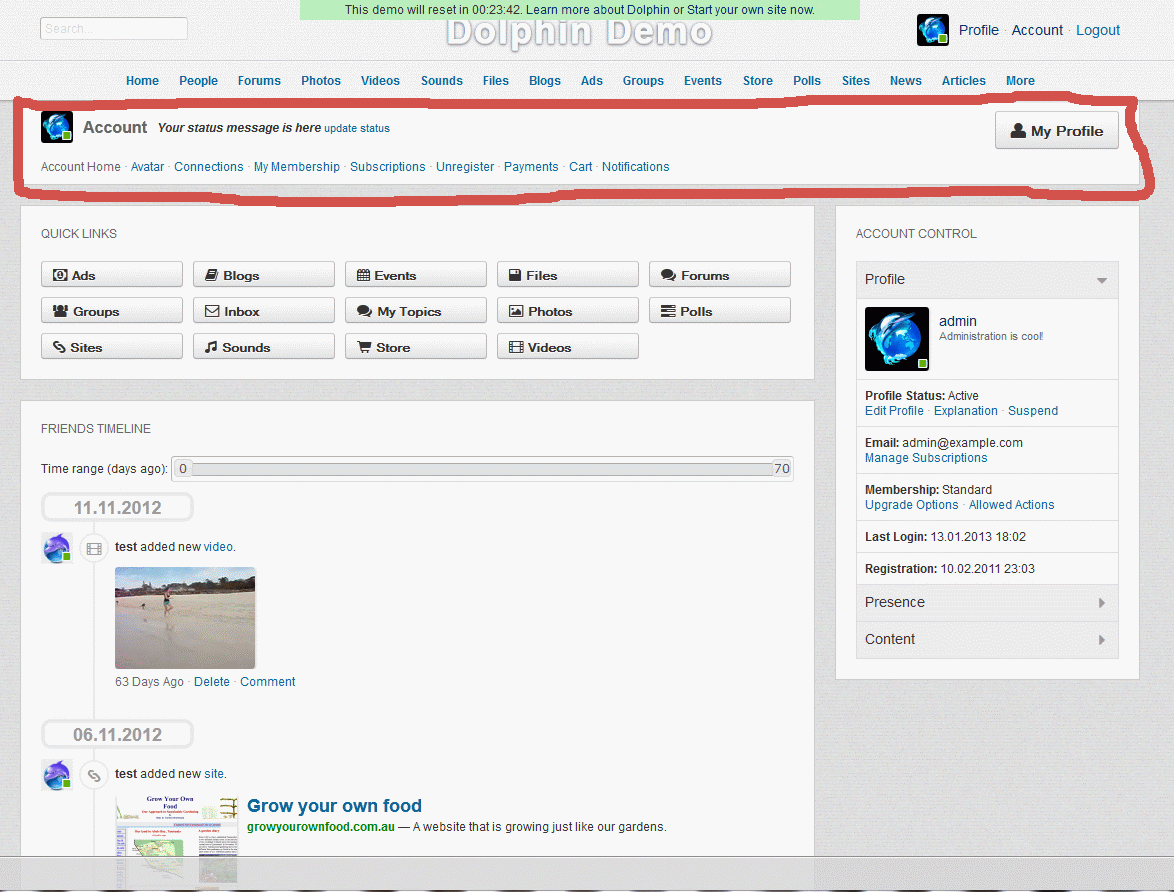Open the More menu in navigation bar
Image resolution: width=1174 pixels, height=892 pixels.
(1020, 81)
